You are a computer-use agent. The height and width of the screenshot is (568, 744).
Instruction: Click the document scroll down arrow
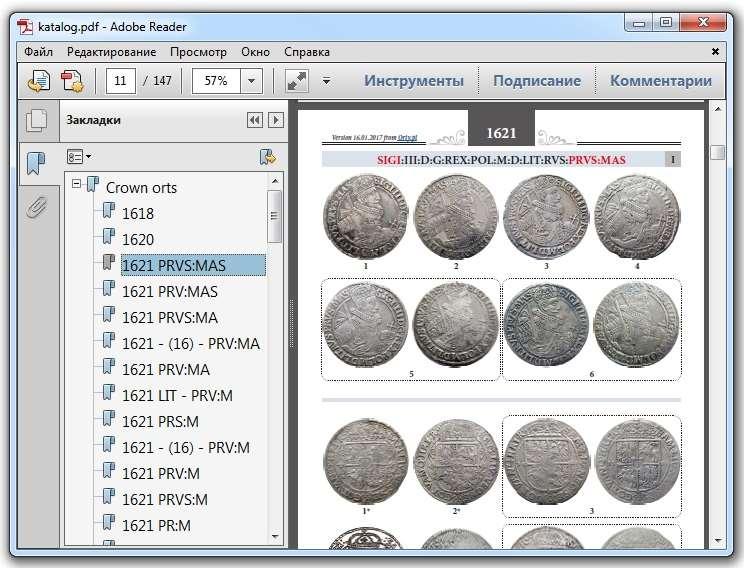coord(717,540)
